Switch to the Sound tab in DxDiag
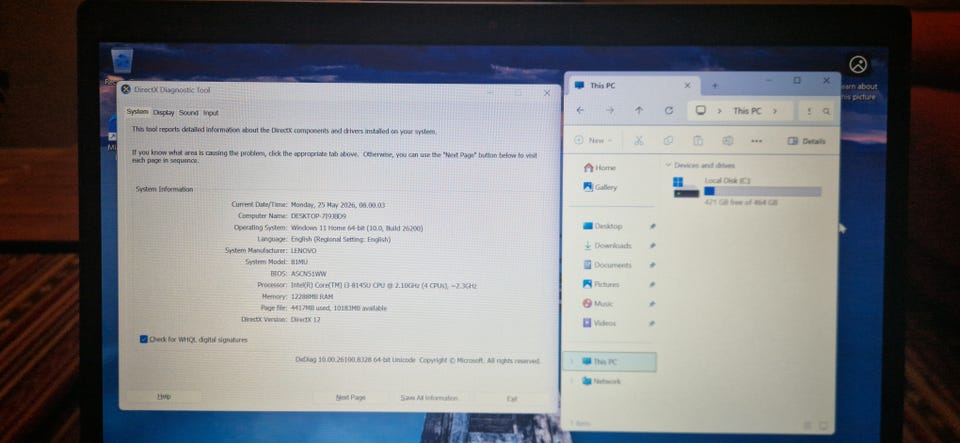This screenshot has width=960, height=443. click(189, 113)
